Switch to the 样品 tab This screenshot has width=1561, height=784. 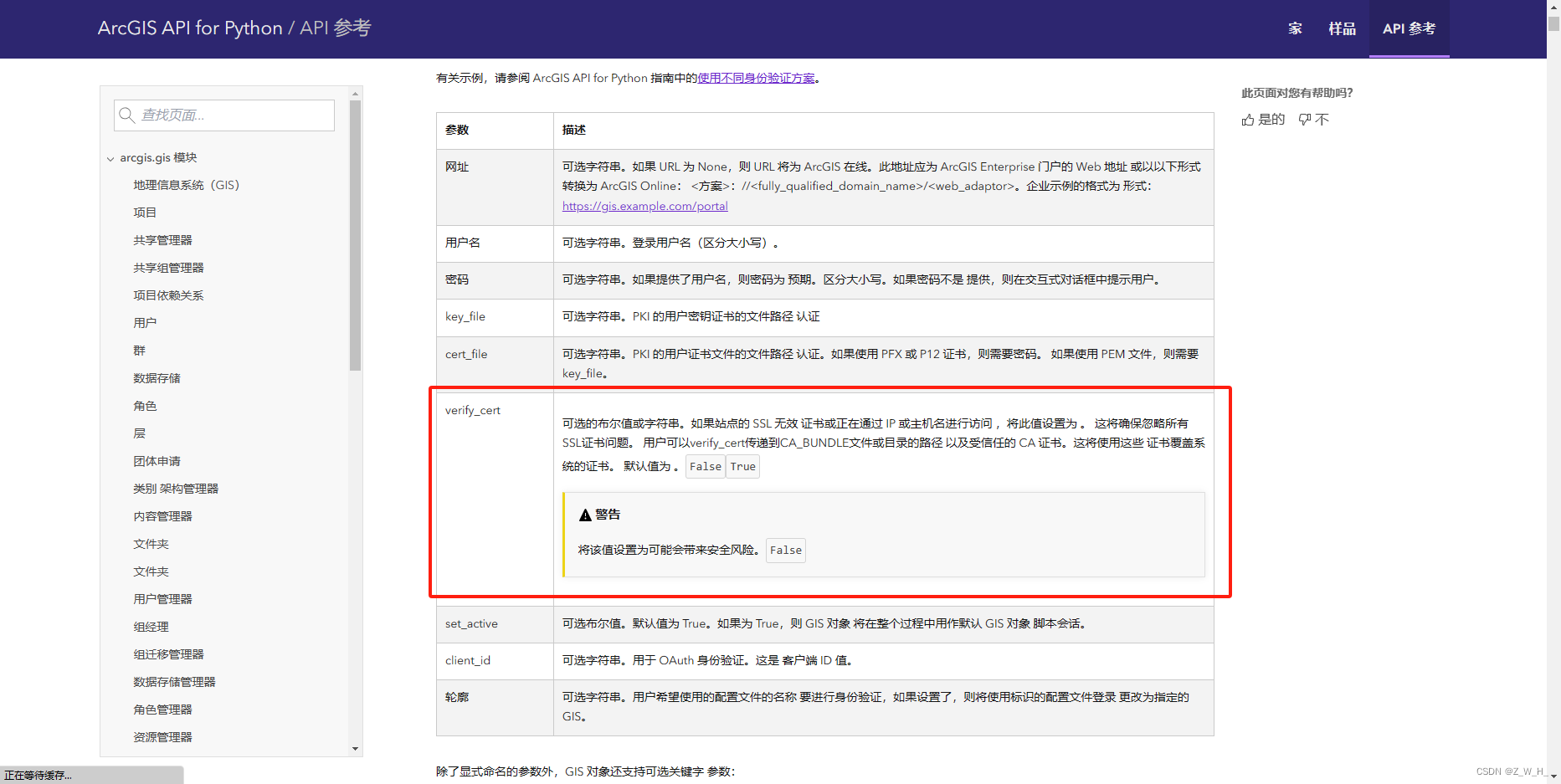pyautogui.click(x=1342, y=28)
